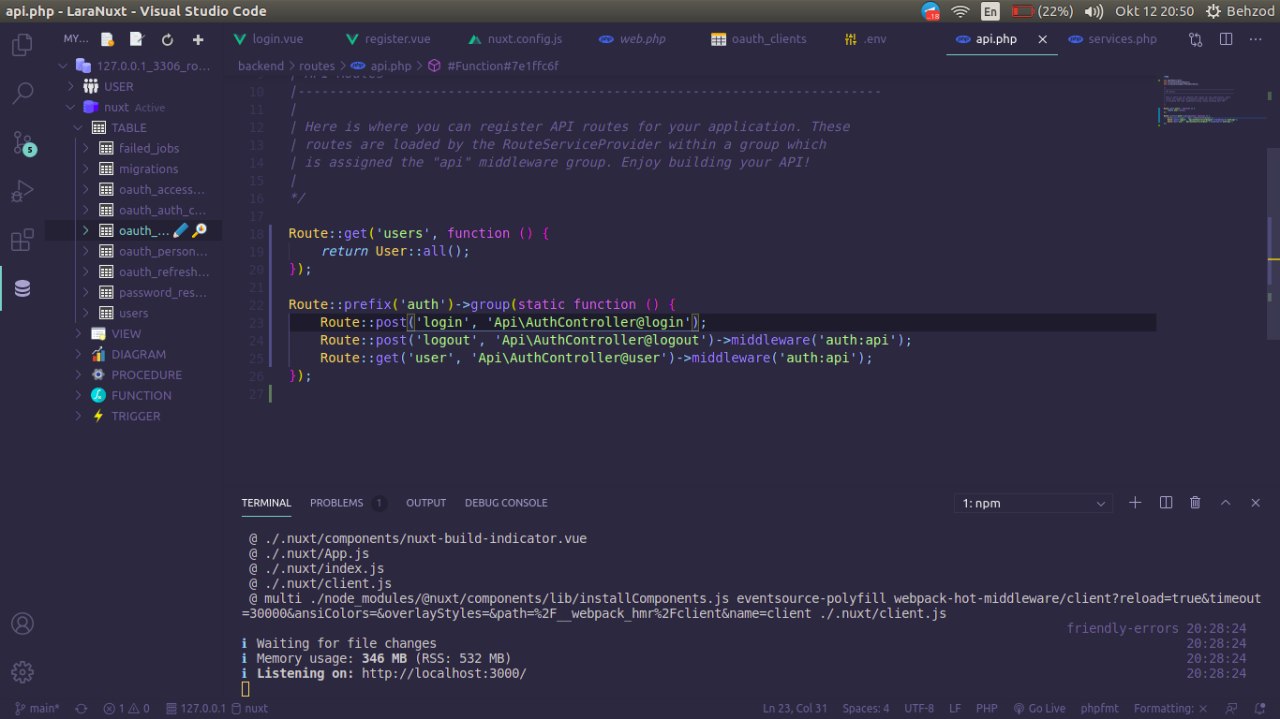The width and height of the screenshot is (1280, 719).
Task: Click phpfmt in the status bar
Action: coord(1100,708)
